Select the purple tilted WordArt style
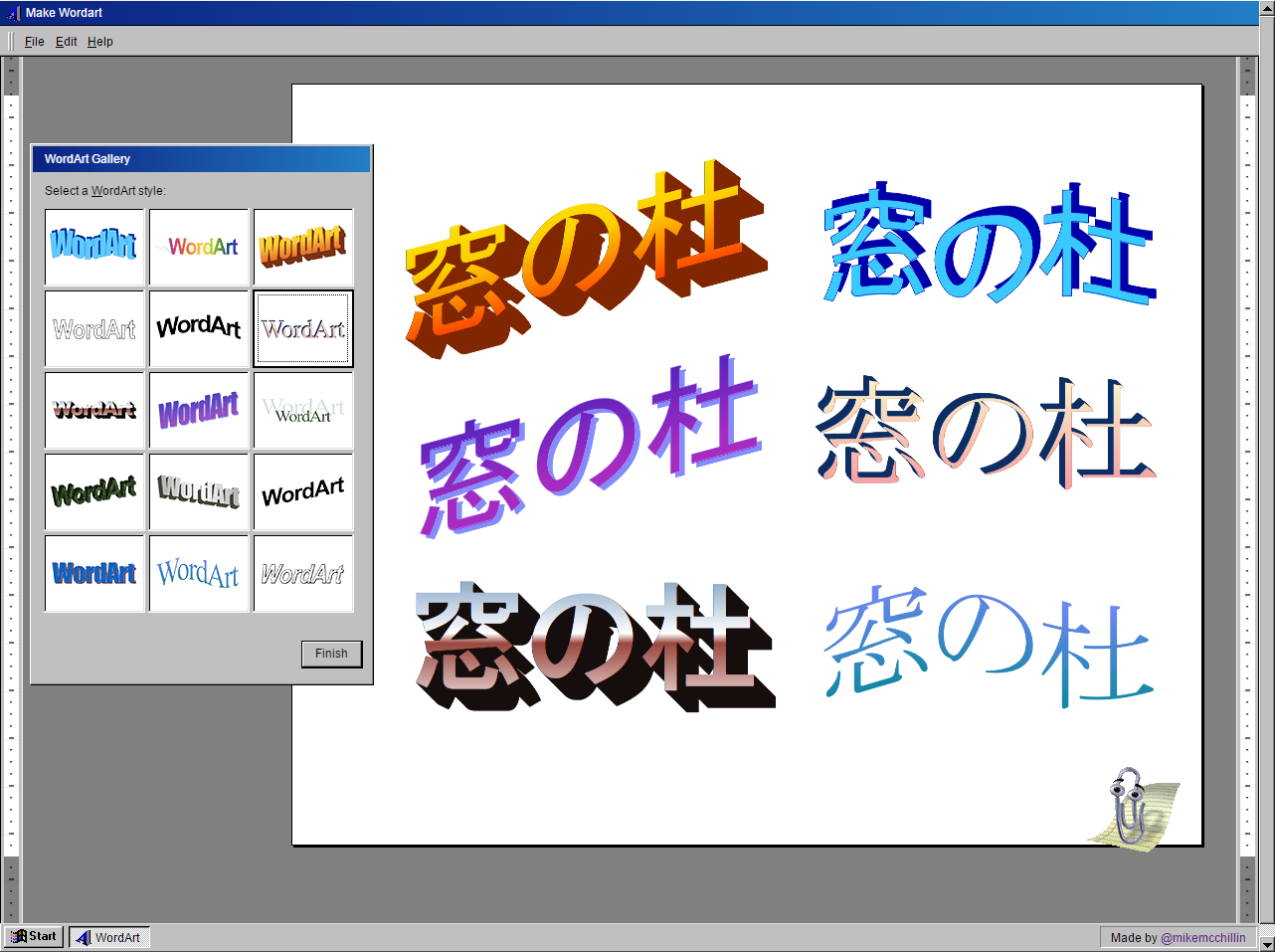The image size is (1275, 952). 198,409
